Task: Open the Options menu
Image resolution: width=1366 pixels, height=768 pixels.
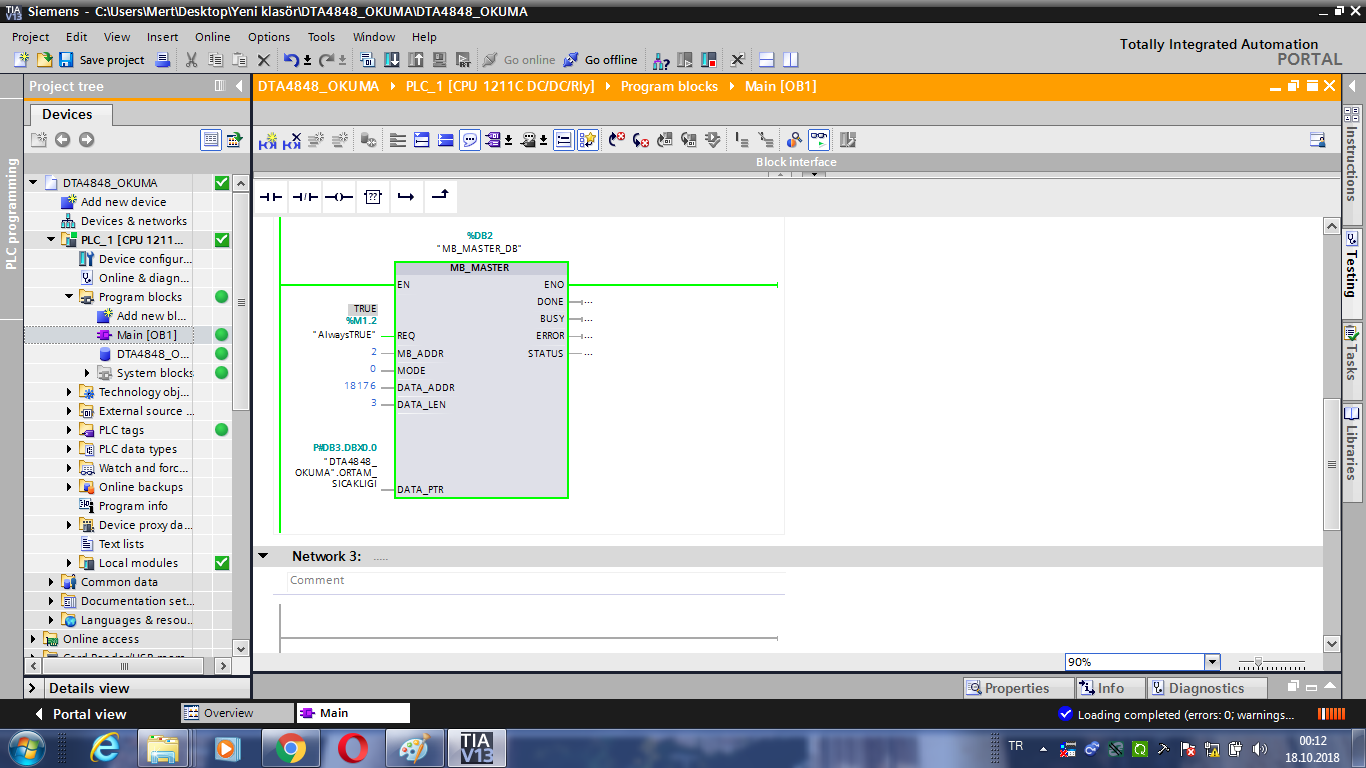Action: [x=269, y=37]
